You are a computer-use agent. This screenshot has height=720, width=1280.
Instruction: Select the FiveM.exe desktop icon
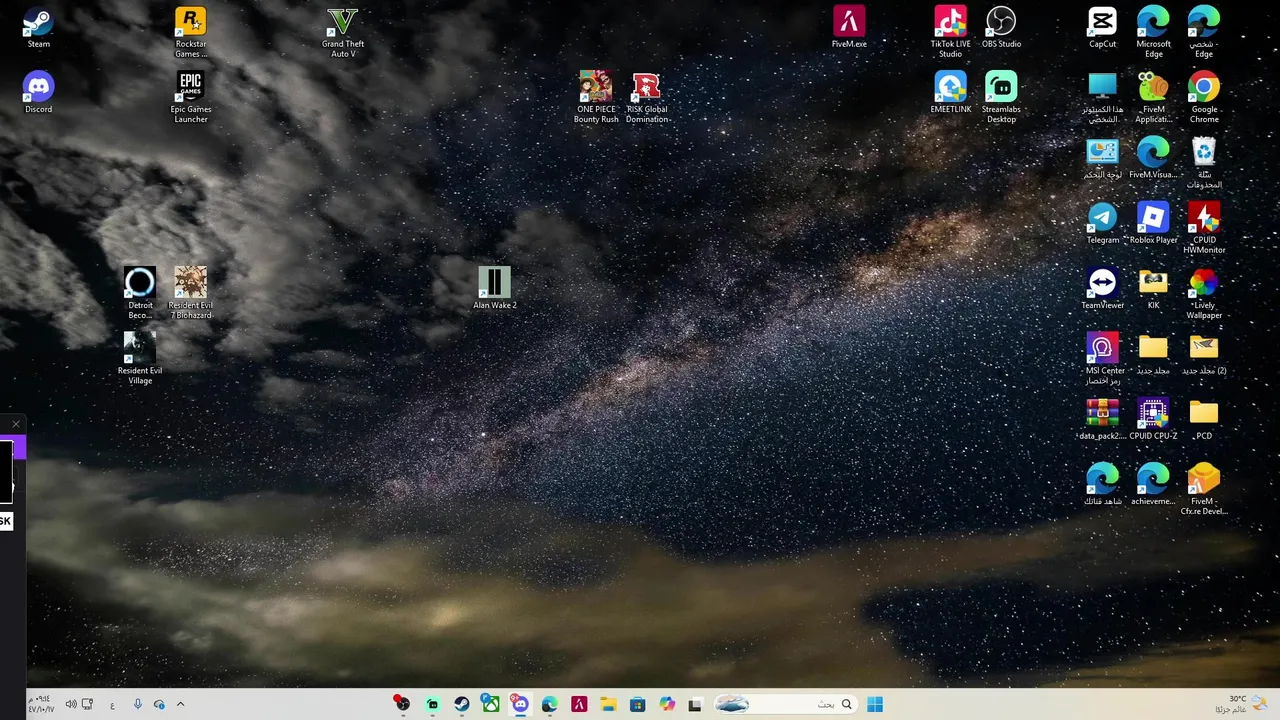(849, 28)
